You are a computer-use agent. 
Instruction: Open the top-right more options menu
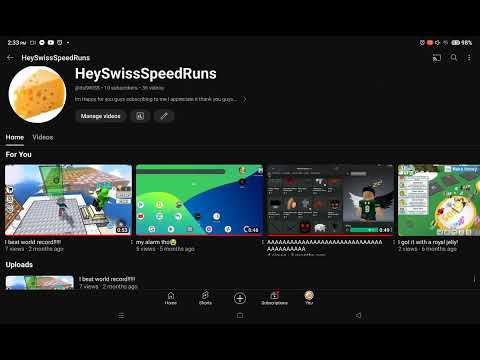click(x=469, y=58)
